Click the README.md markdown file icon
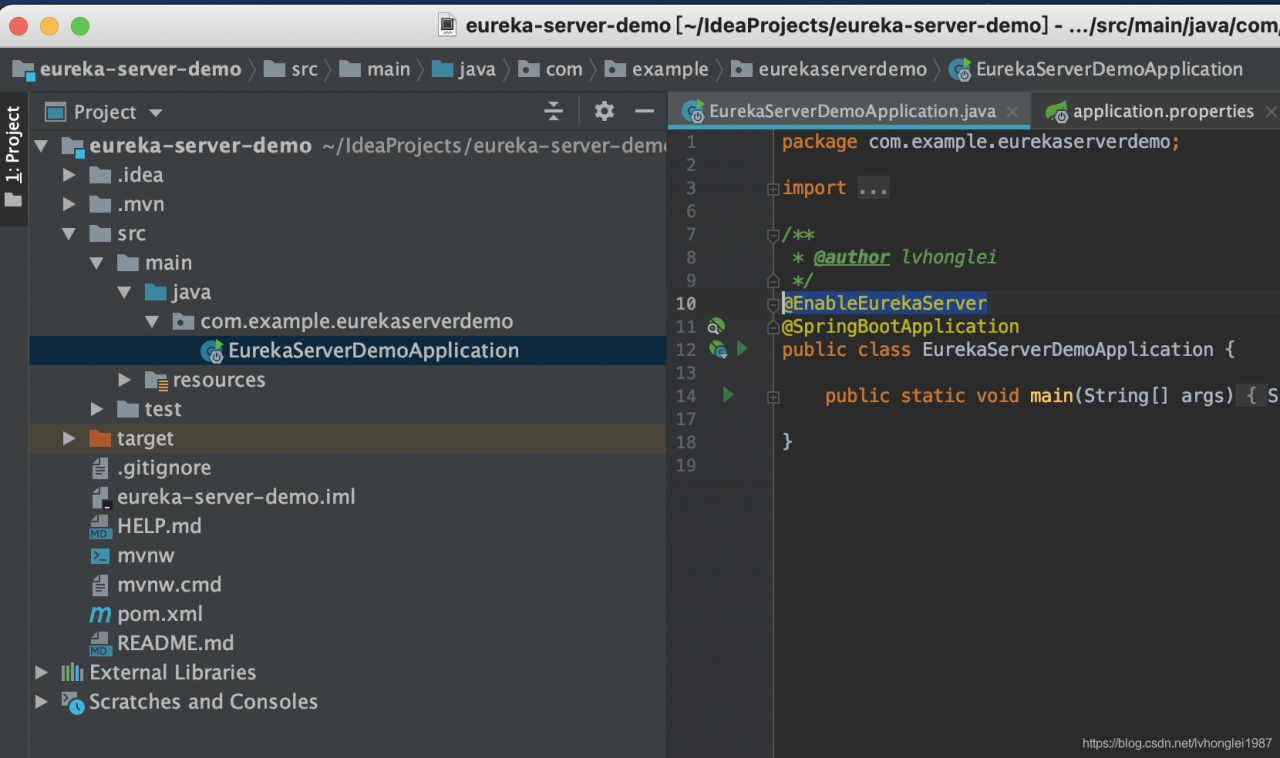 click(x=99, y=643)
